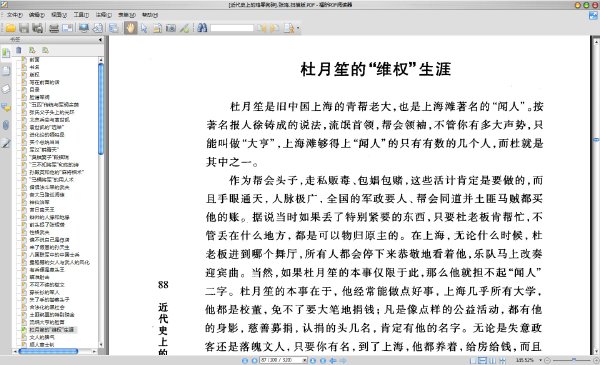Select the 版权 bookmark

[34, 75]
